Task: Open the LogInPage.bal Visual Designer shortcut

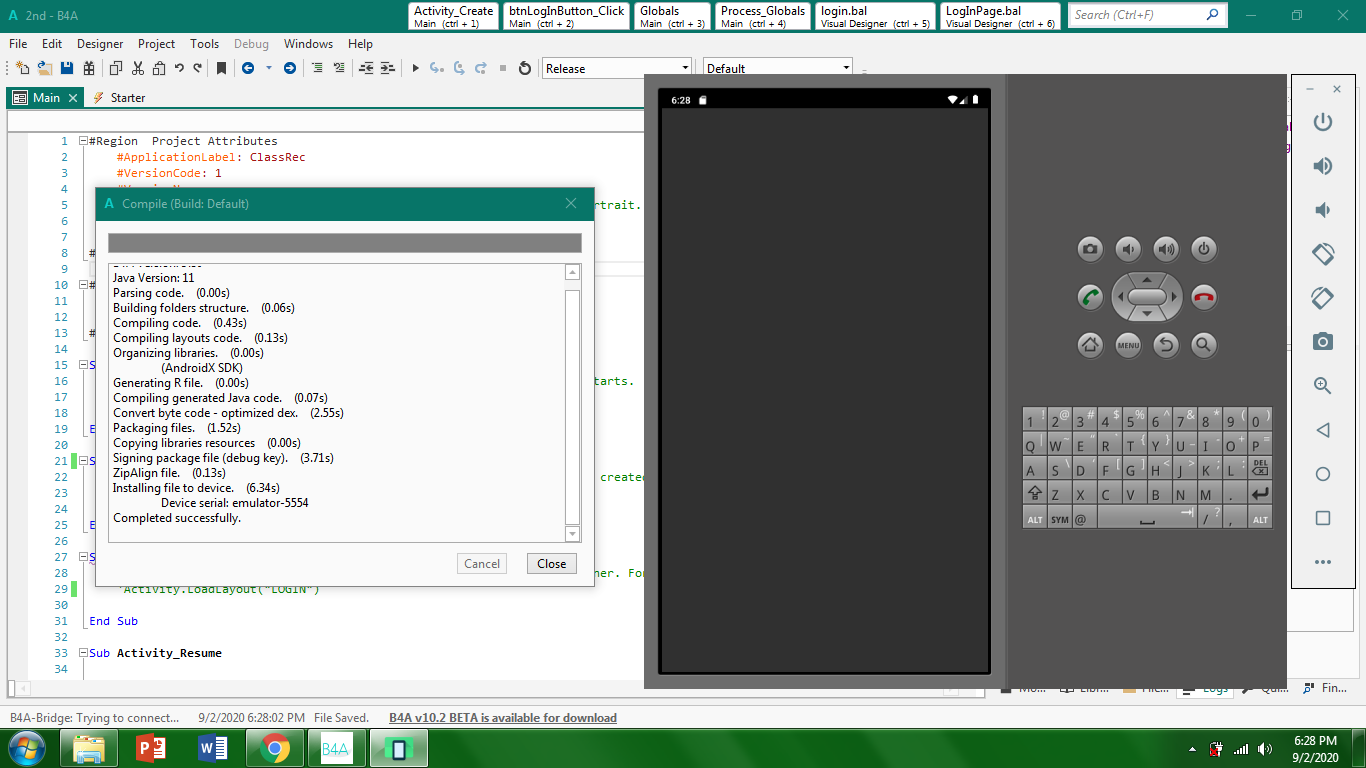Action: tap(1000, 16)
